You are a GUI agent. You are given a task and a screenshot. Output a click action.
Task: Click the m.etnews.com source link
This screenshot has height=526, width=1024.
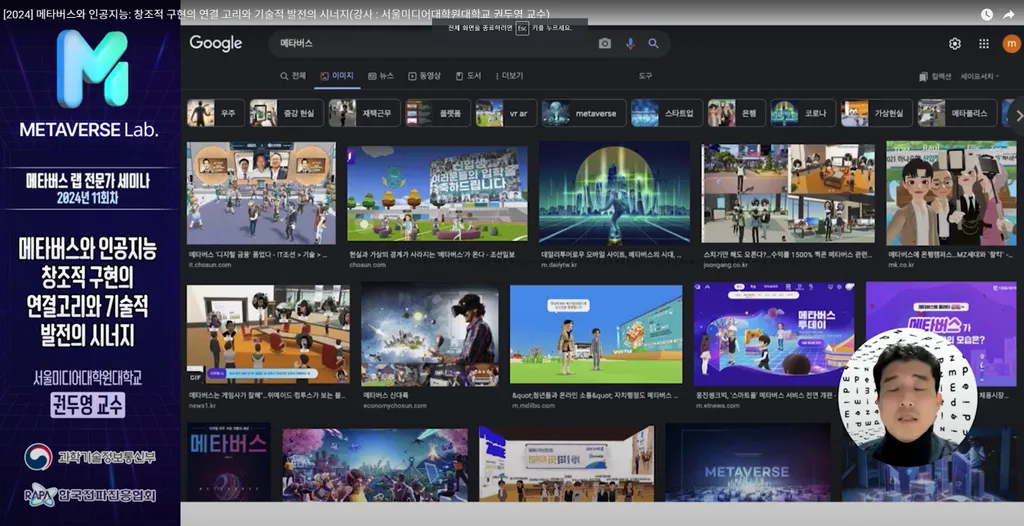[718, 405]
